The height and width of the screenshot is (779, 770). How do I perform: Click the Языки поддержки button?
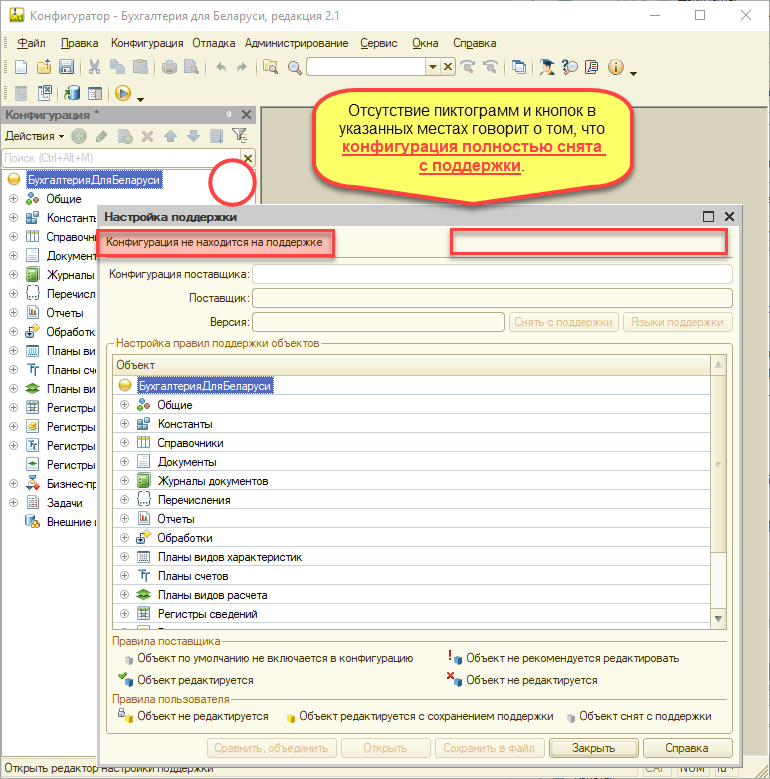pyautogui.click(x=677, y=322)
